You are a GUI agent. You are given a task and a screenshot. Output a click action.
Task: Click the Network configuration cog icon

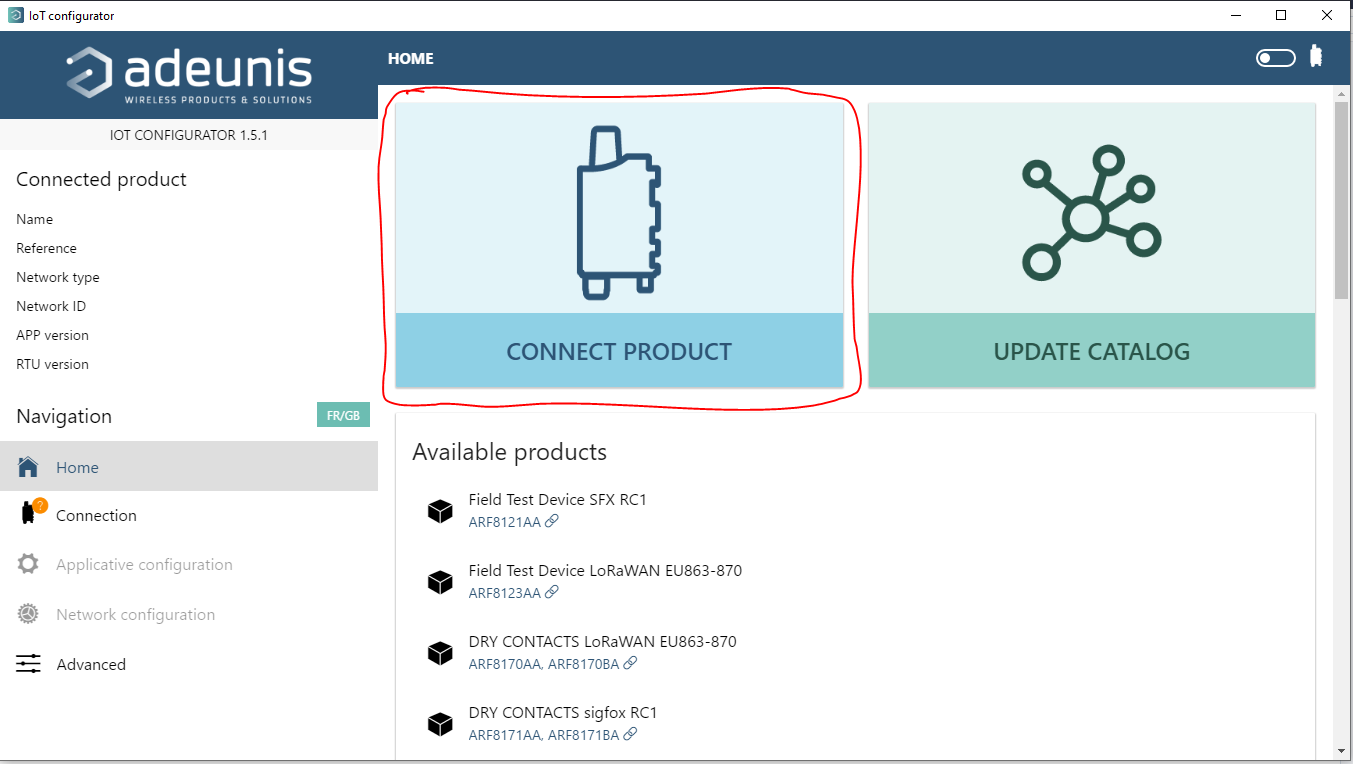pyautogui.click(x=28, y=614)
